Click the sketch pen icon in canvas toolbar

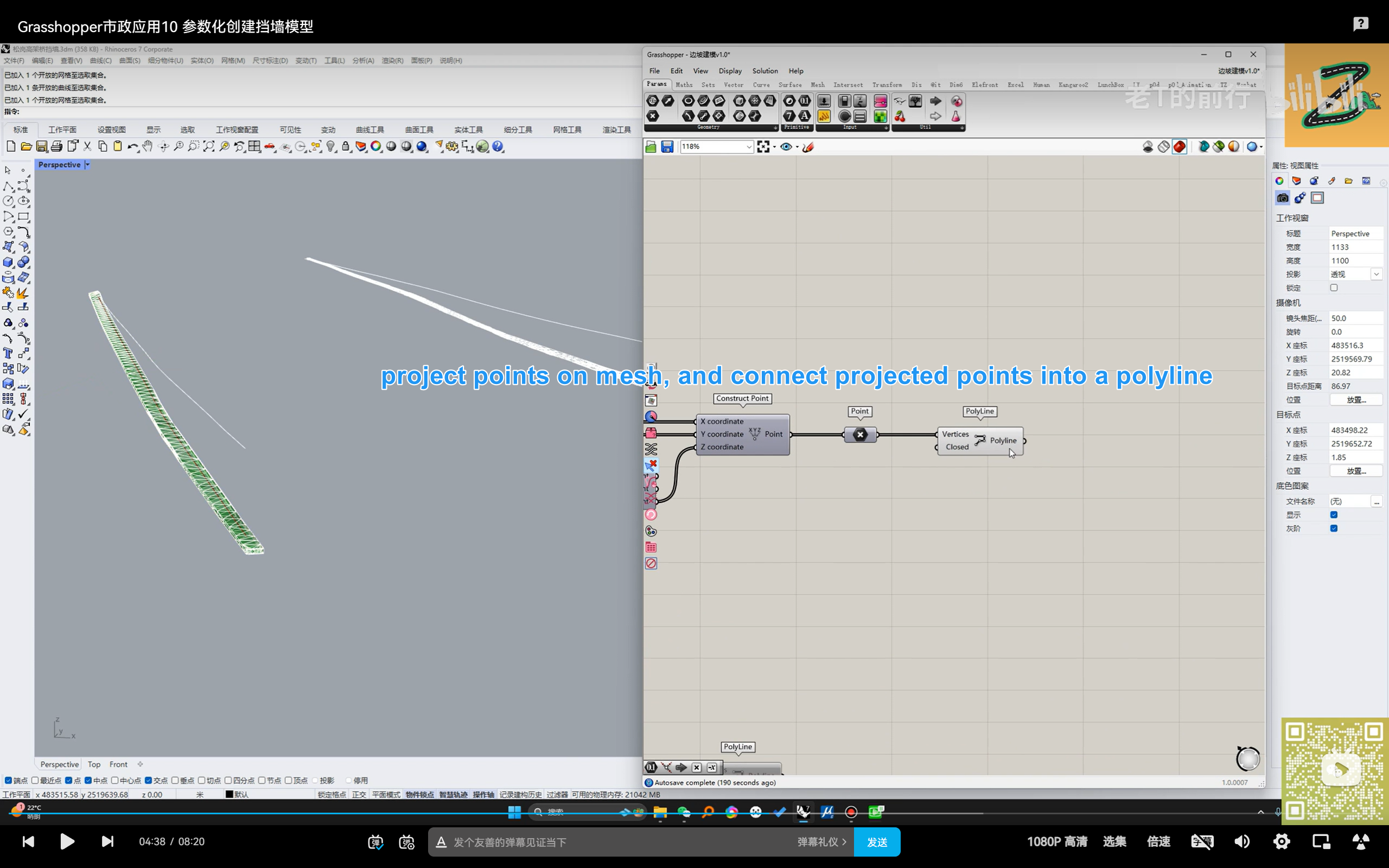pos(807,147)
